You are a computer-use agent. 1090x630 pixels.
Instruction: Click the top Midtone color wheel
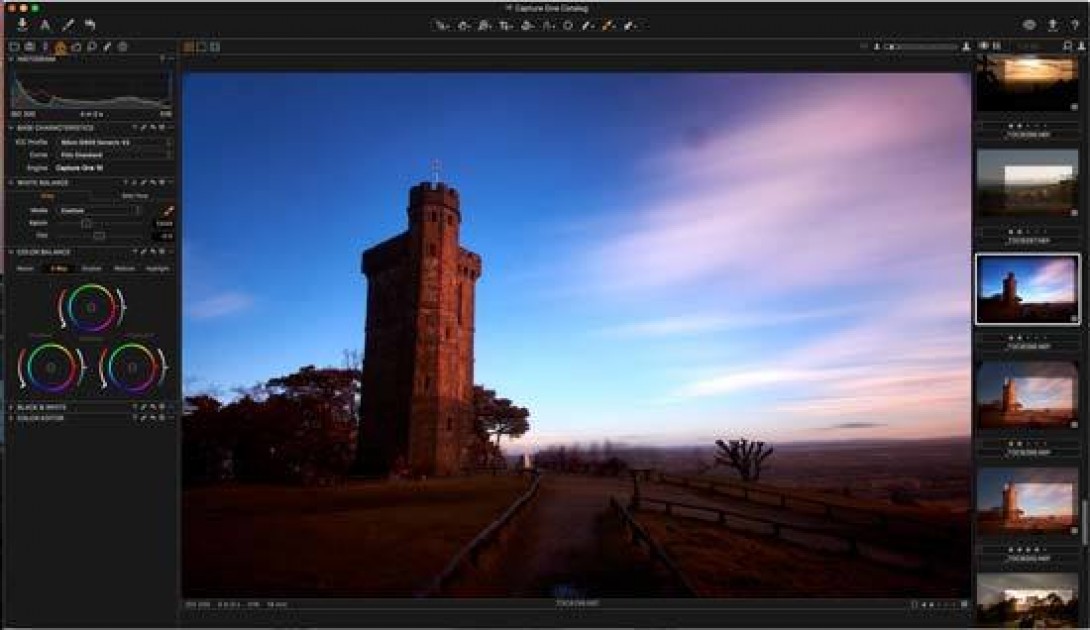(91, 307)
